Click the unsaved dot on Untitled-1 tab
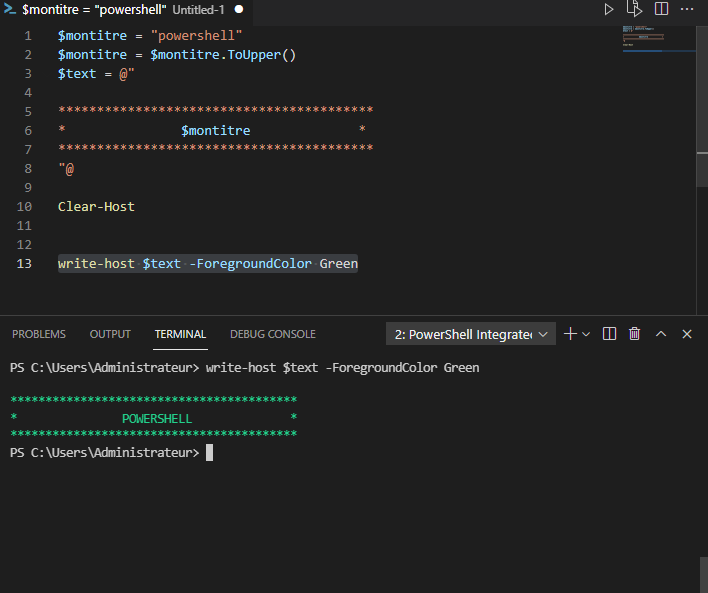708x593 pixels. click(239, 10)
